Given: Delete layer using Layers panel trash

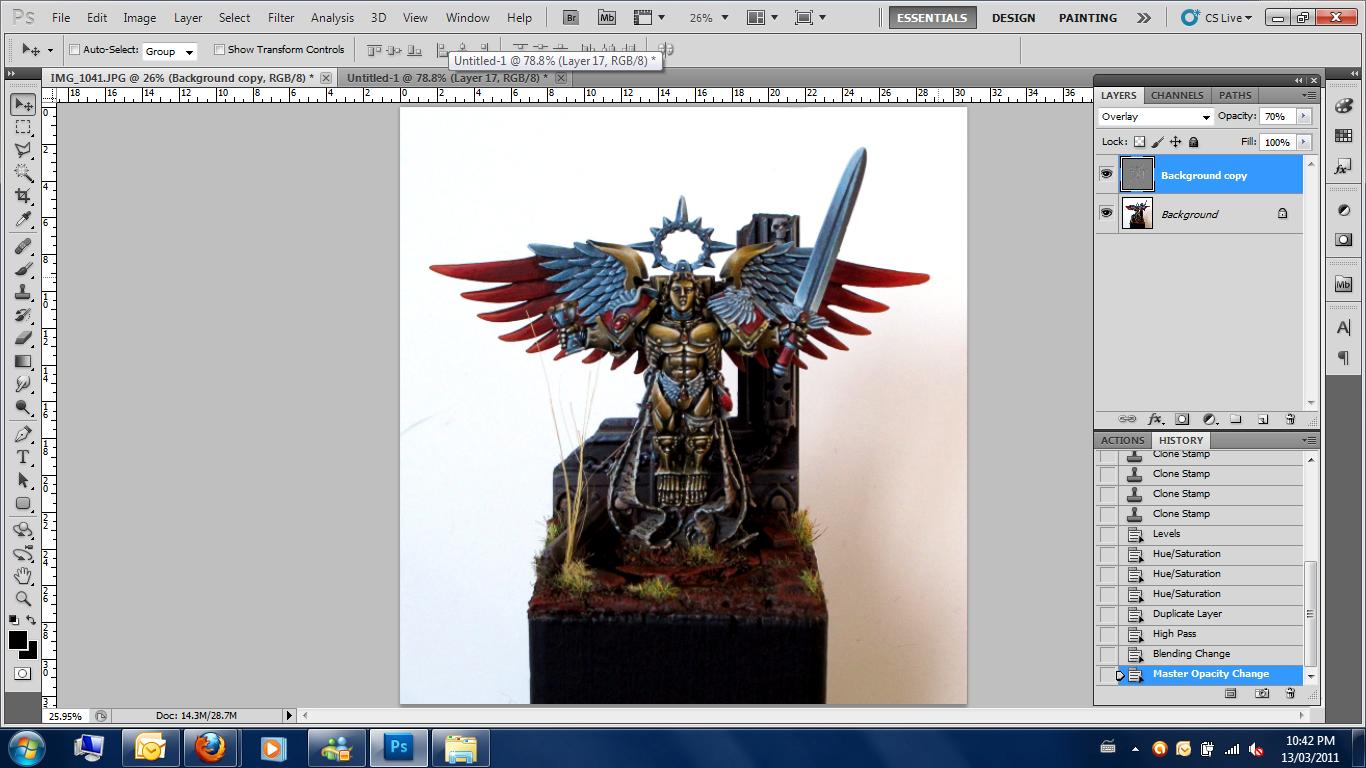Looking at the screenshot, I should [1290, 419].
